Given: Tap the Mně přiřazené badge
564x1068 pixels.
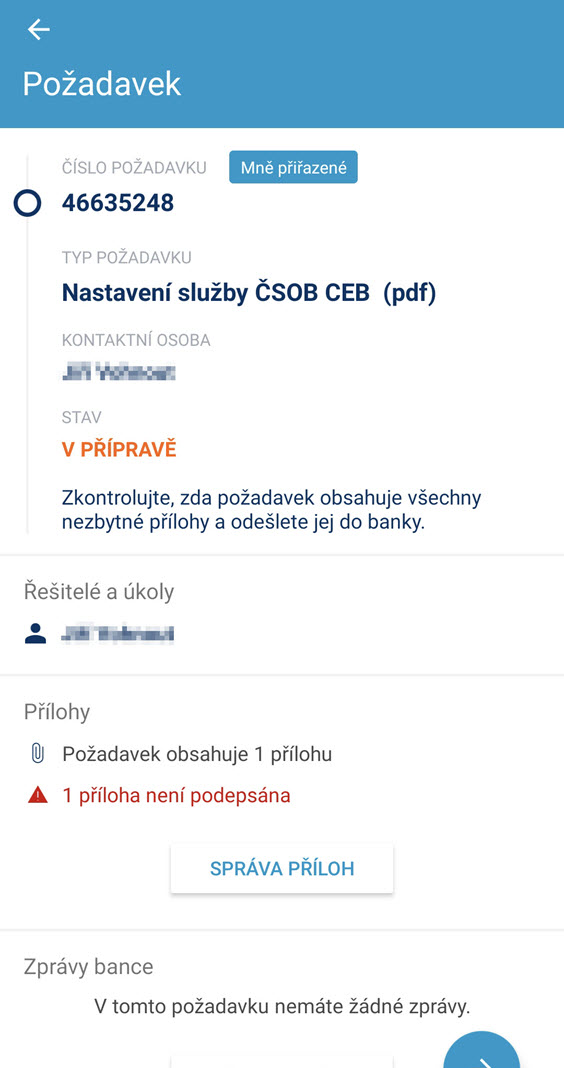Looking at the screenshot, I should pos(293,168).
